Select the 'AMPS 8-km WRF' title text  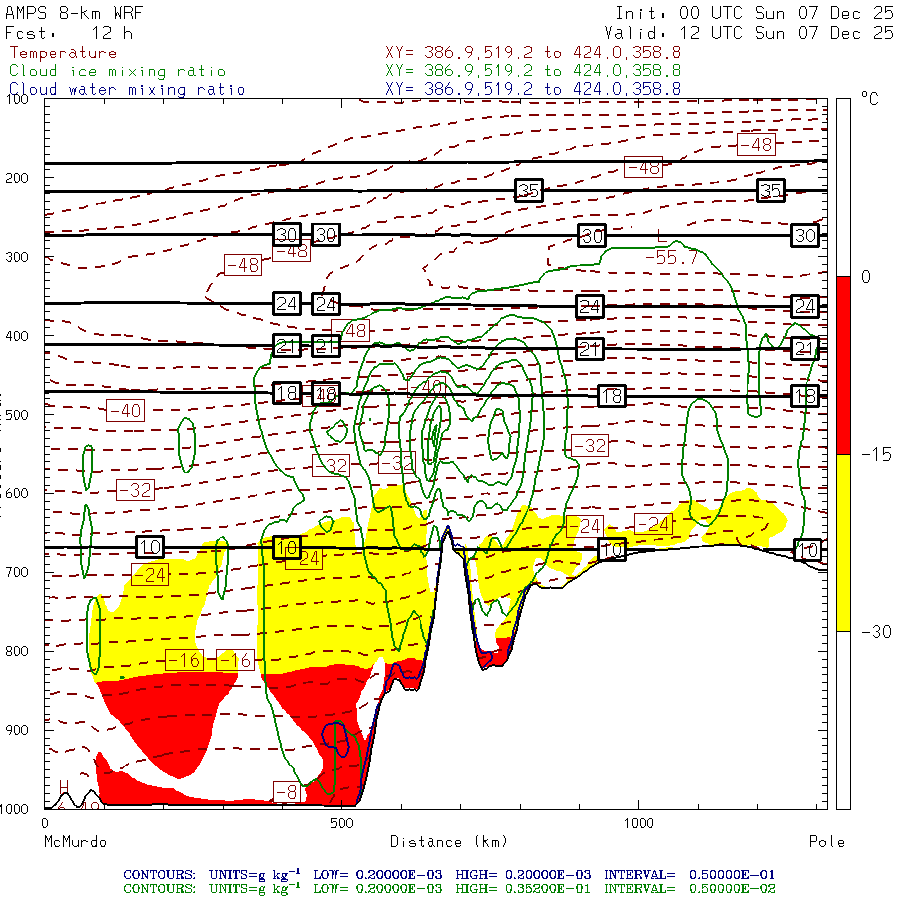pyautogui.click(x=74, y=13)
